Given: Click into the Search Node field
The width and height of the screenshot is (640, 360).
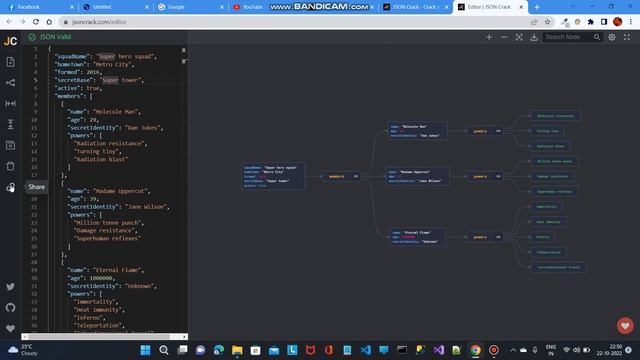Looking at the screenshot, I should pos(568,37).
